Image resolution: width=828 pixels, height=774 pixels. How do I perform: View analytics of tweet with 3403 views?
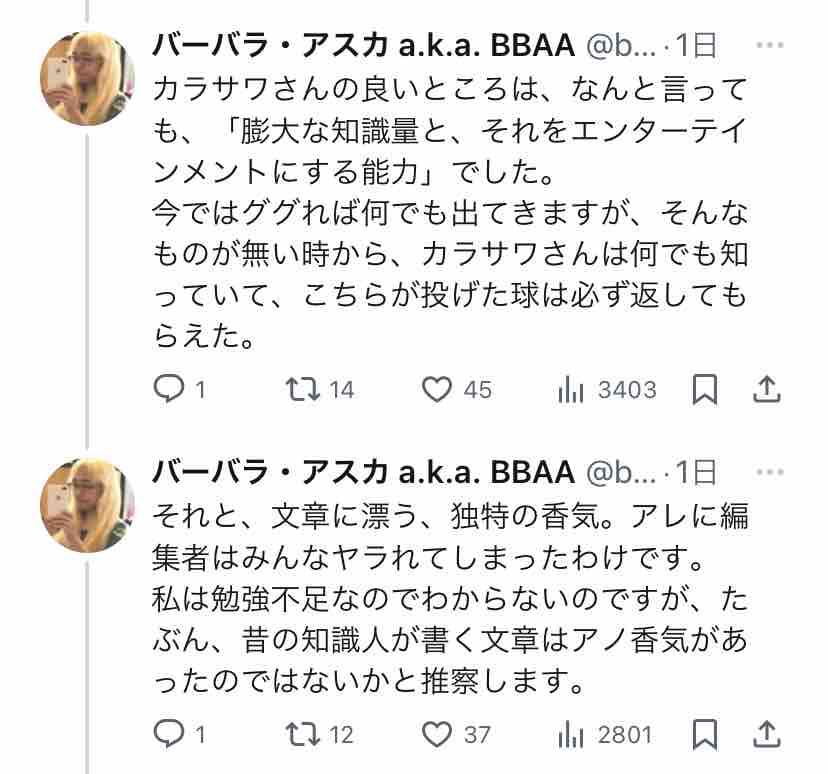pos(571,389)
